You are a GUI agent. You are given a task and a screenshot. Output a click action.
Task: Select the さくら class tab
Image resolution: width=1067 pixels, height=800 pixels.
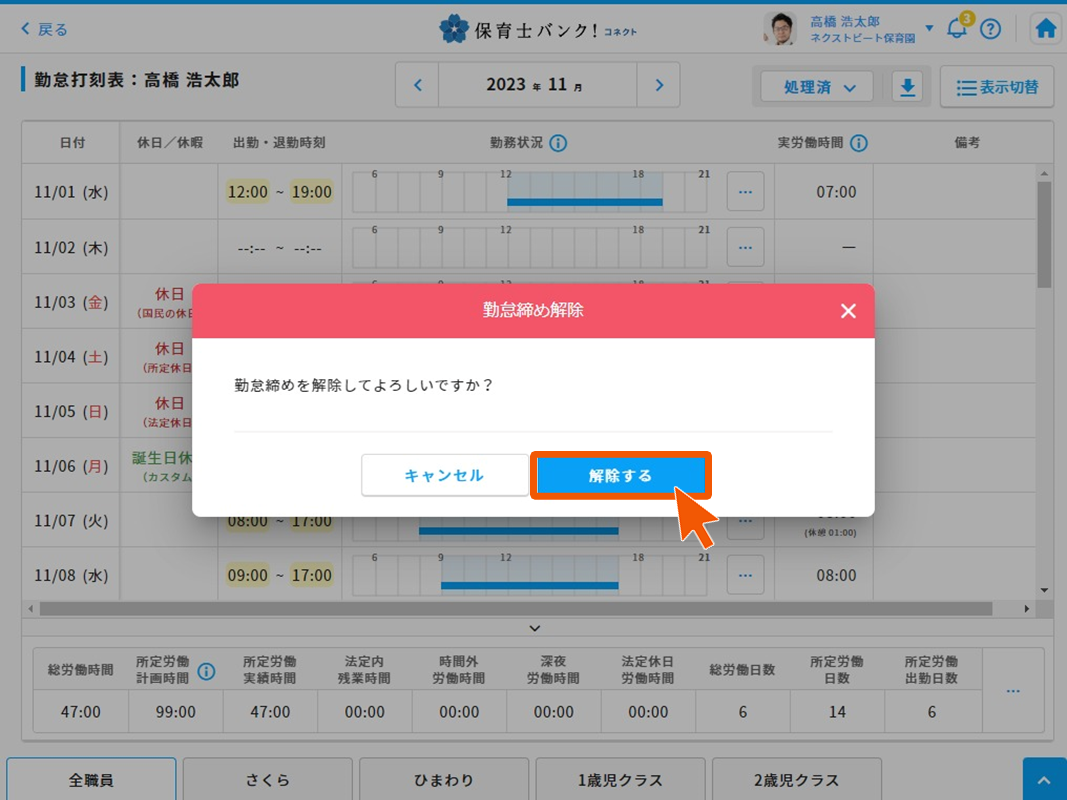pos(267,780)
